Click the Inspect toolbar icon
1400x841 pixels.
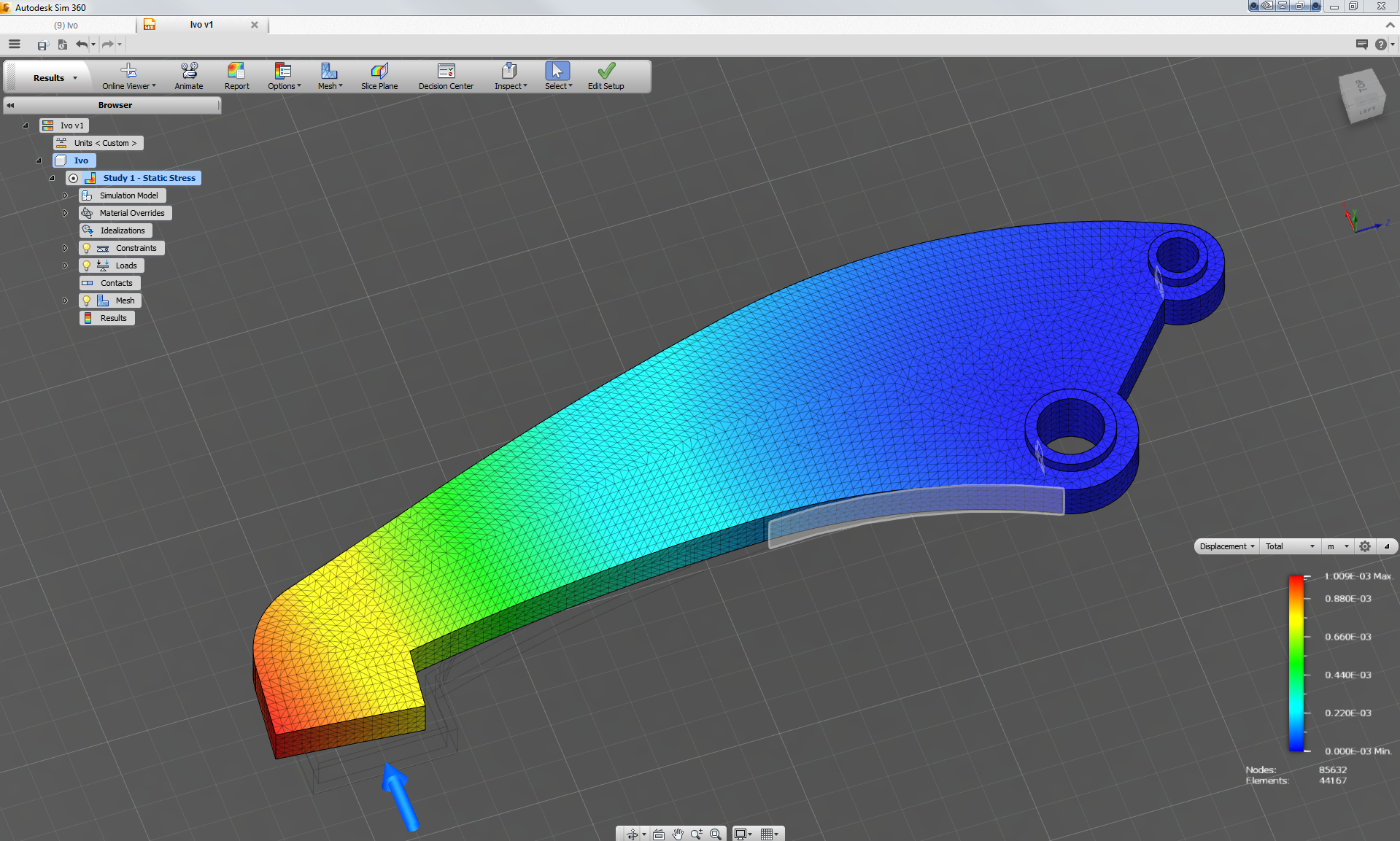tap(510, 77)
